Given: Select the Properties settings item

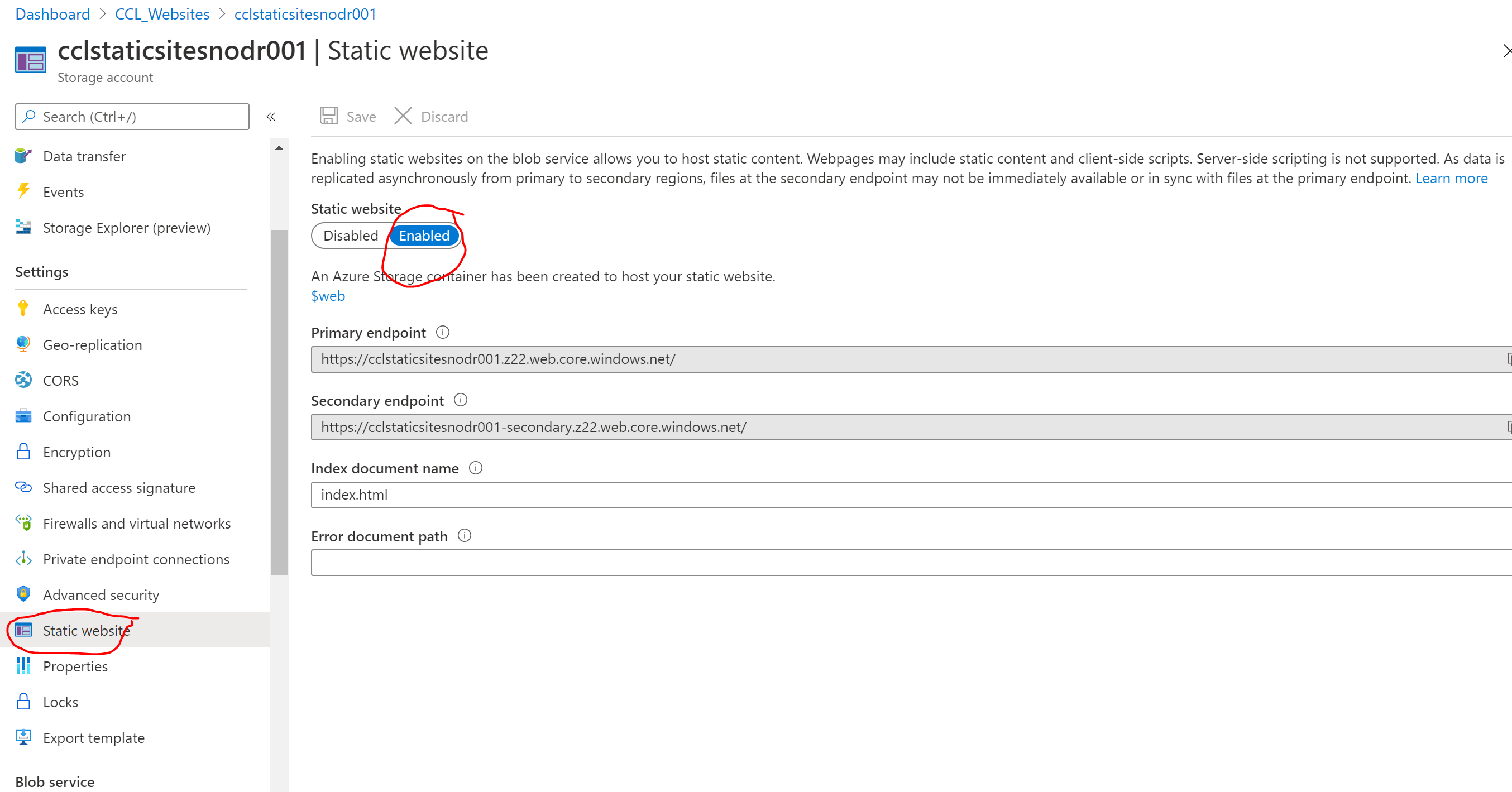Looking at the screenshot, I should coord(76,666).
